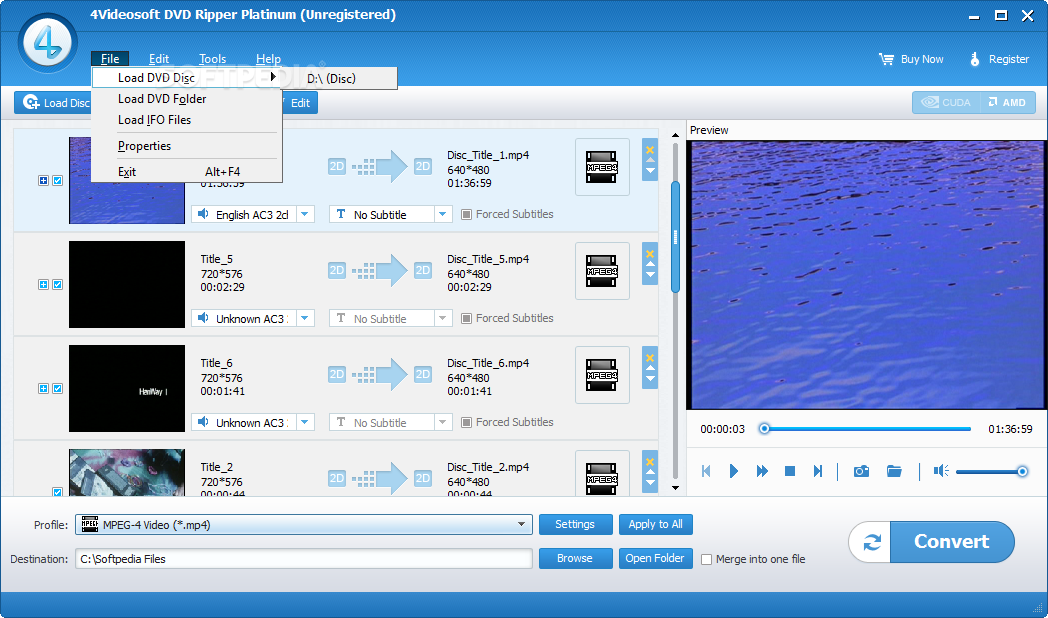
Task: Uncheck the Title_6 checkbox
Action: [x=57, y=389]
